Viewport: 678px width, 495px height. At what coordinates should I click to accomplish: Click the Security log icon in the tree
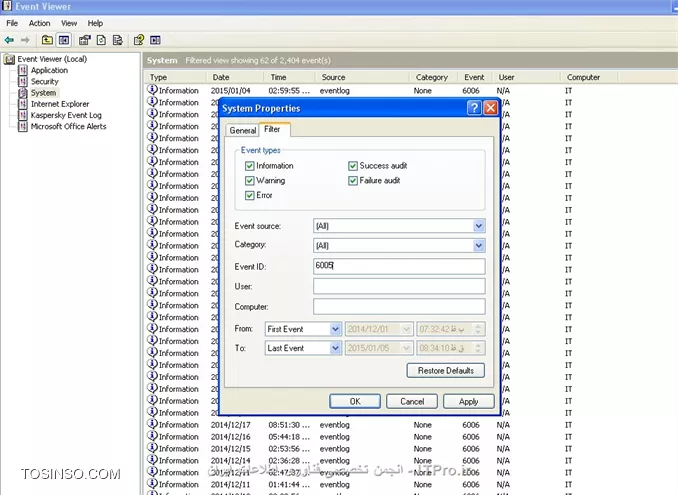point(23,81)
